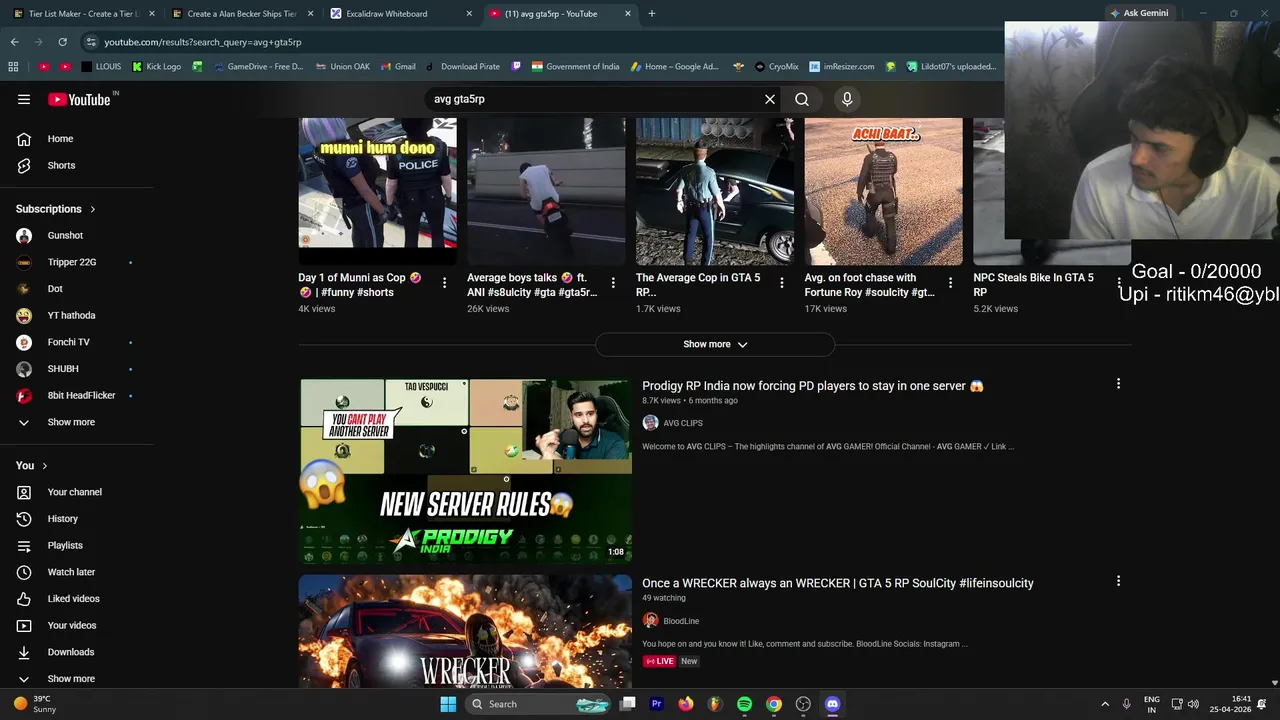Image resolution: width=1280 pixels, height=720 pixels.
Task: Open AVG CLIPS channel link
Action: coord(682,423)
